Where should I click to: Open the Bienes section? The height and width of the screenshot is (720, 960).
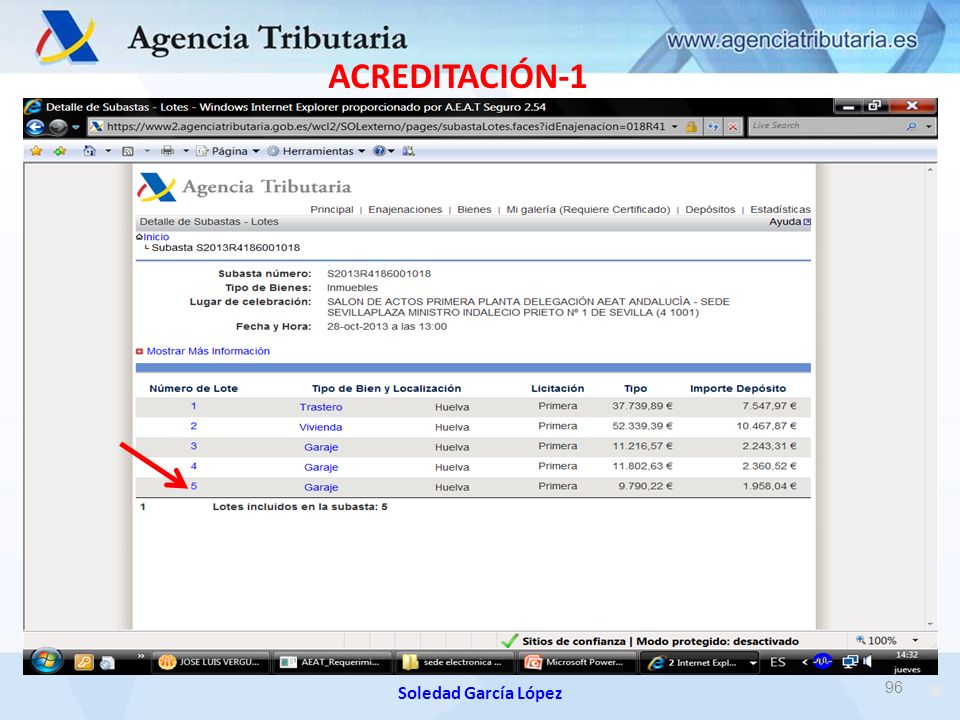(x=474, y=209)
